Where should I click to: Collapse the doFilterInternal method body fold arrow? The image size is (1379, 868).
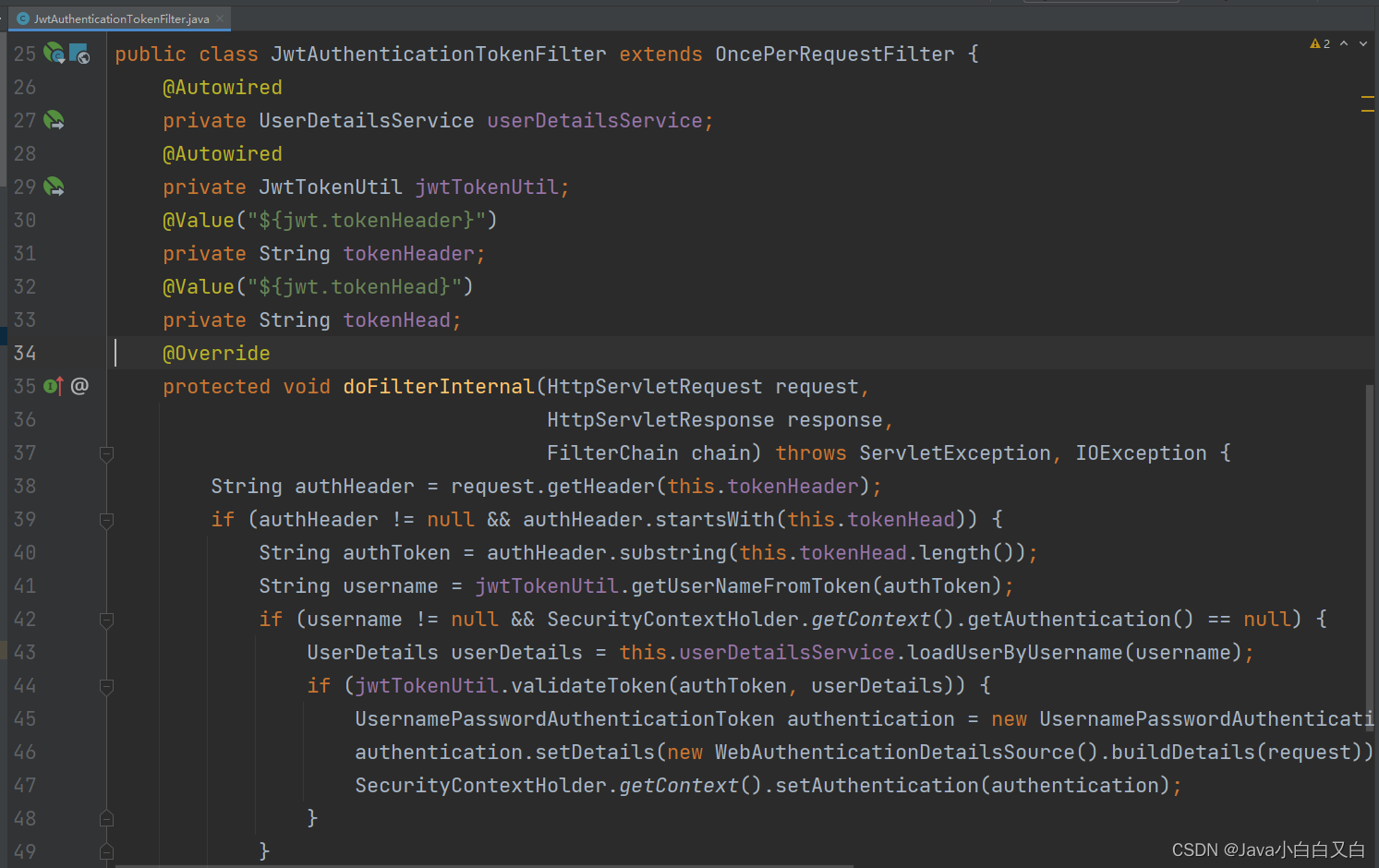[106, 454]
